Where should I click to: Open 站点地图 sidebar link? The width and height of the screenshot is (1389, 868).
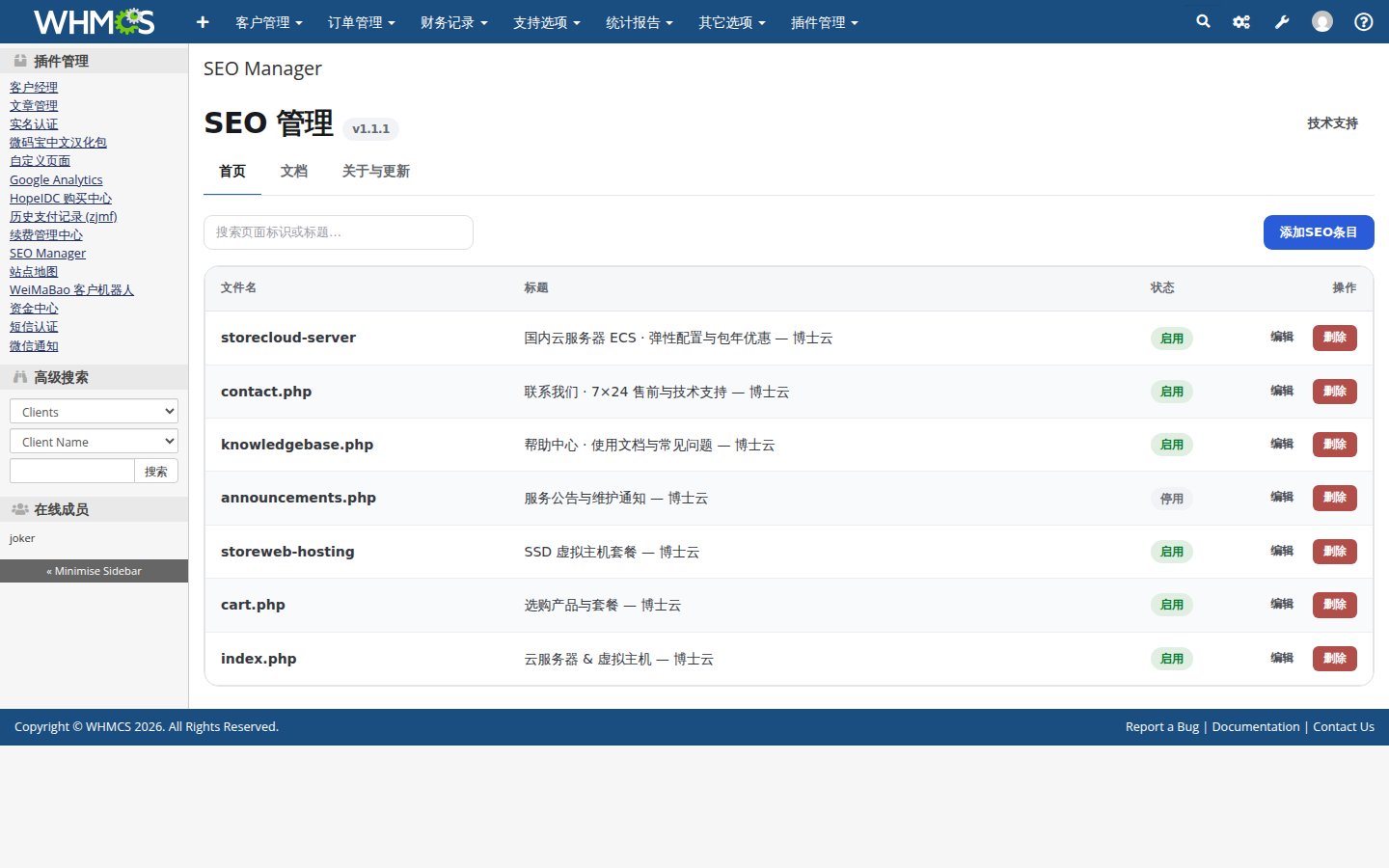pyautogui.click(x=34, y=271)
